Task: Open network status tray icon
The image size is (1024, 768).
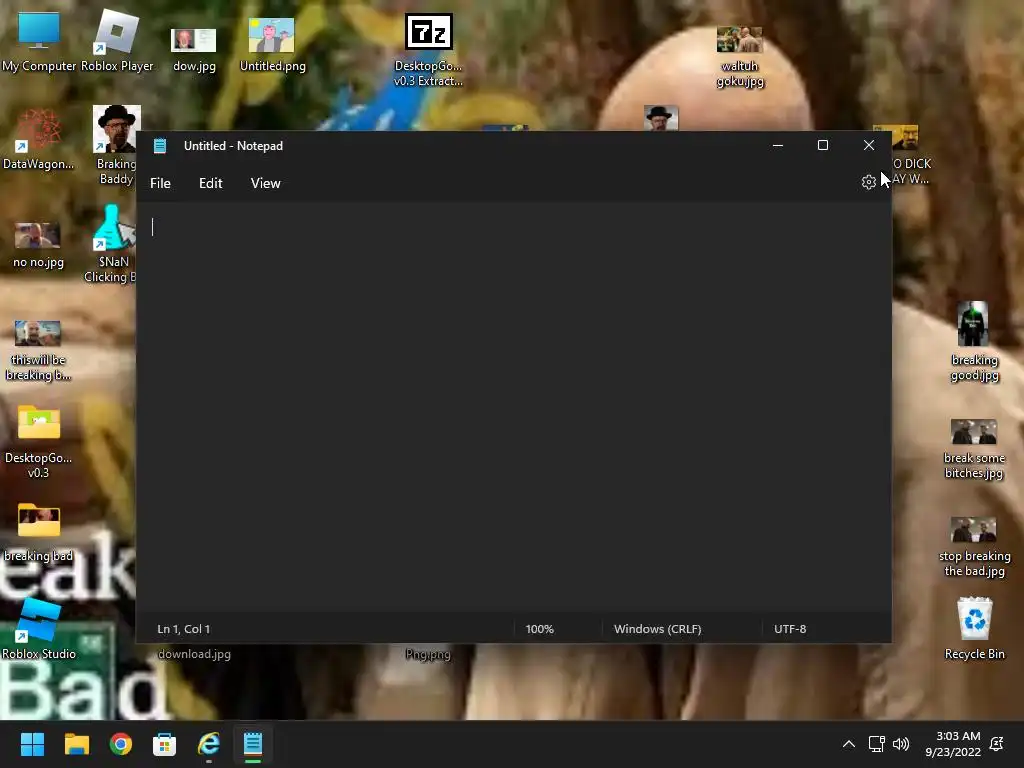Action: point(876,744)
